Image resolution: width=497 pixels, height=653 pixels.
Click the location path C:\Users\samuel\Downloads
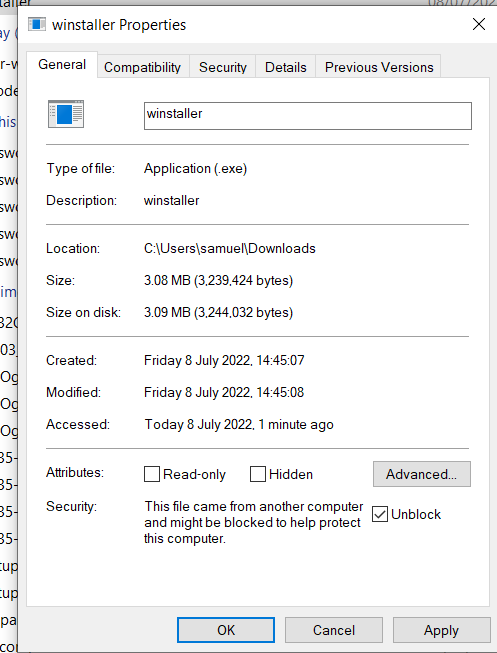pyautogui.click(x=230, y=249)
